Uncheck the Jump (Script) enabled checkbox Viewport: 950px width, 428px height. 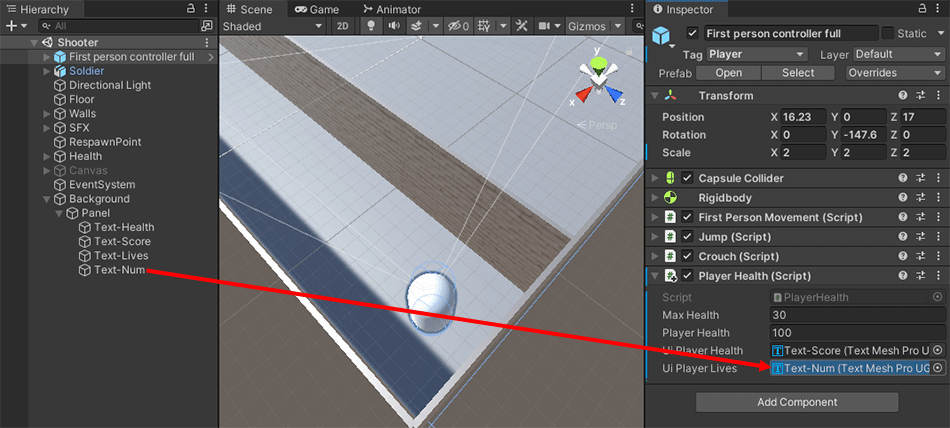687,237
